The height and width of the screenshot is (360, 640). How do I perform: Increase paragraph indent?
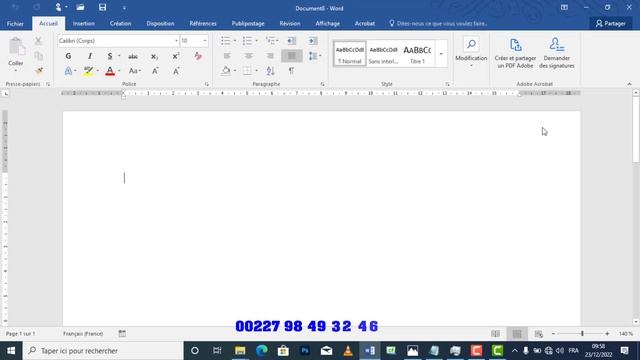tap(313, 41)
